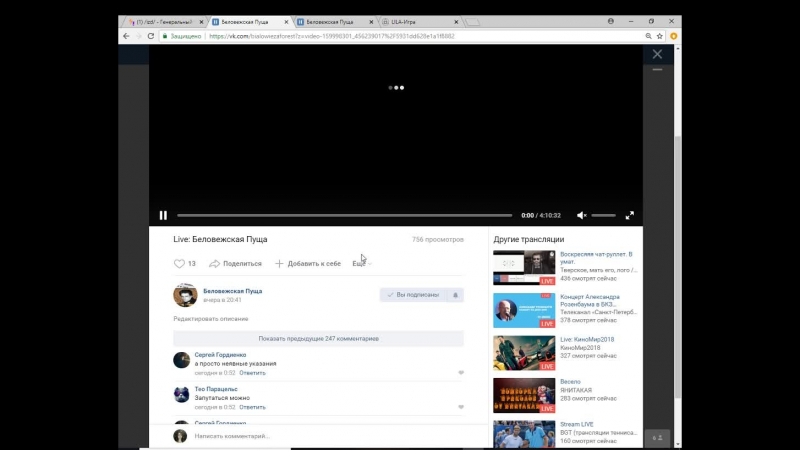Toggle Вы подписаны subscription button

(413, 295)
